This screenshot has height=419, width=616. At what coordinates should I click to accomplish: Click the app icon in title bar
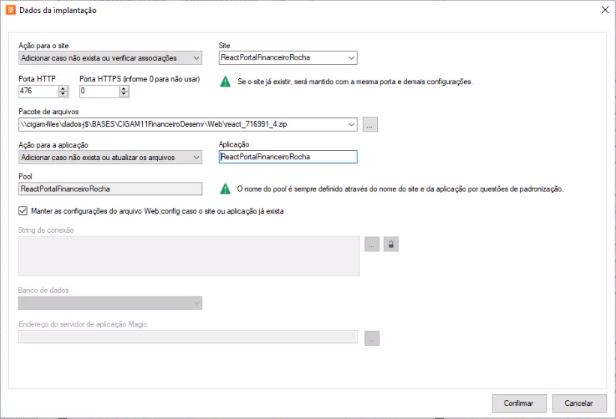12,10
